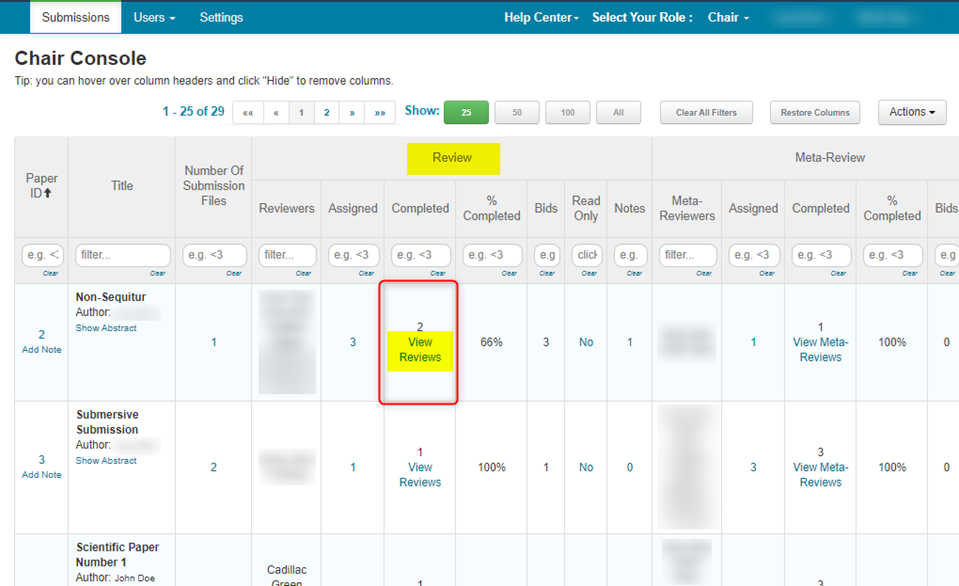Select page 2 in pagination
The width and height of the screenshot is (959, 586).
[327, 113]
